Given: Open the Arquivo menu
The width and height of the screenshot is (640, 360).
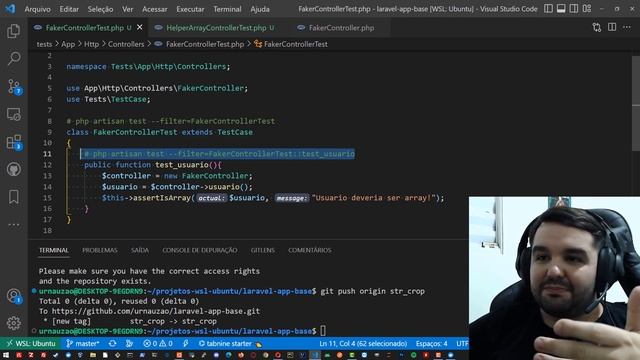Looking at the screenshot, I should [x=38, y=9].
